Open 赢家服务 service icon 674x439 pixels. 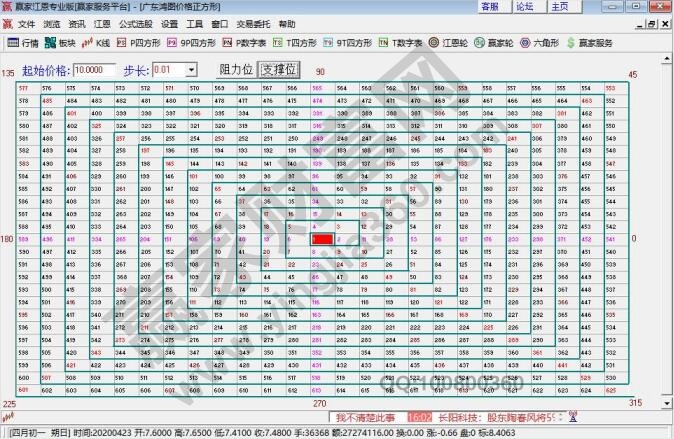click(x=590, y=43)
